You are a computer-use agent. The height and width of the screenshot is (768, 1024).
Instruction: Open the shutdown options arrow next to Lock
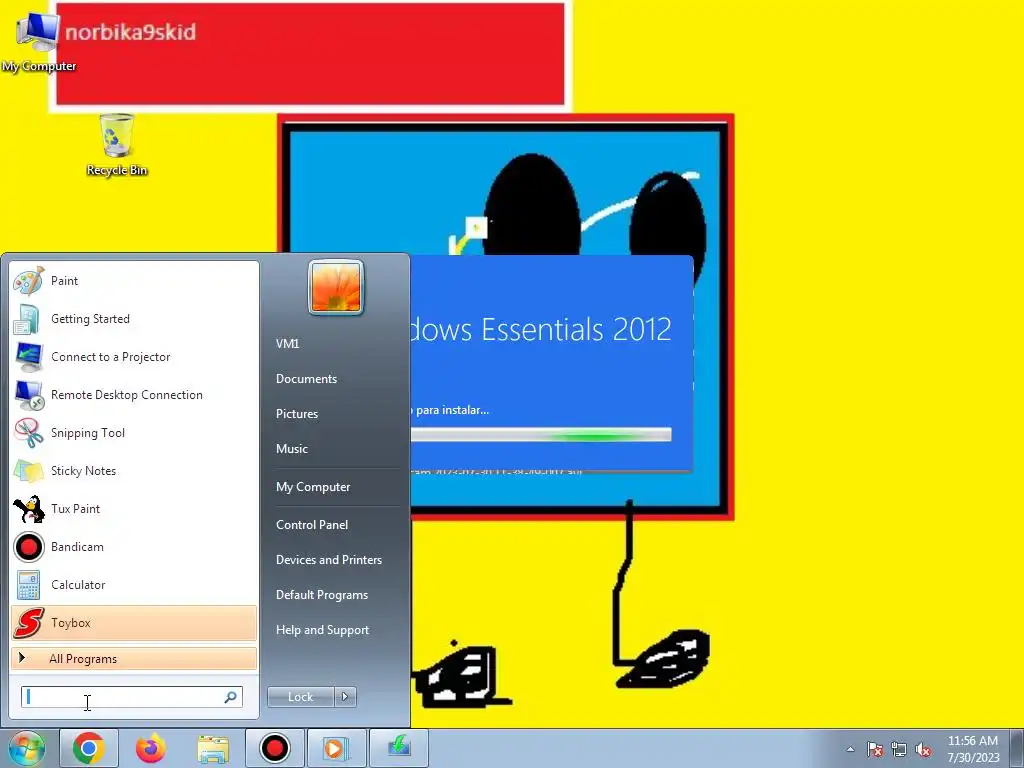(x=345, y=697)
